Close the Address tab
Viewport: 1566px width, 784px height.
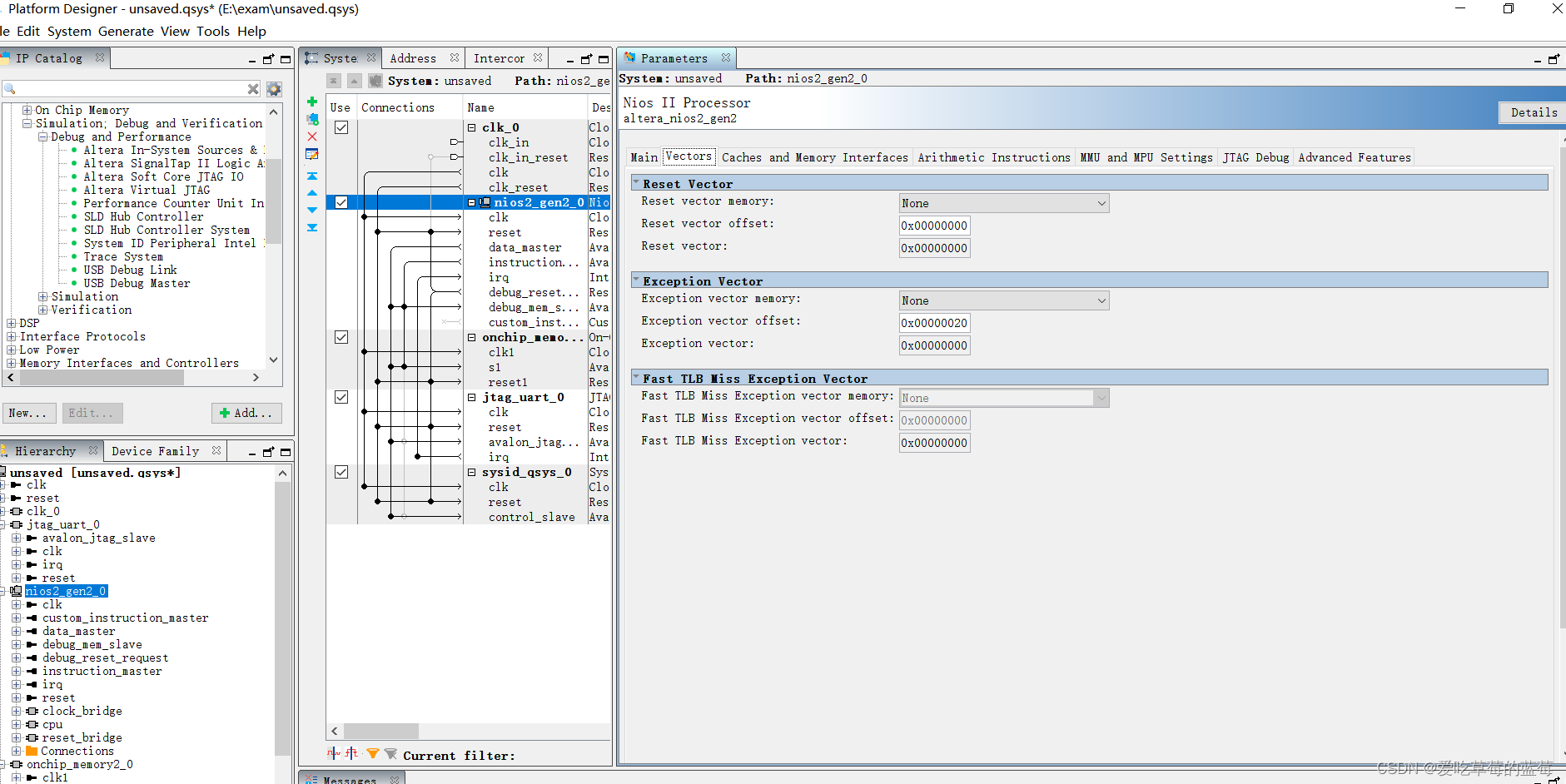click(454, 57)
